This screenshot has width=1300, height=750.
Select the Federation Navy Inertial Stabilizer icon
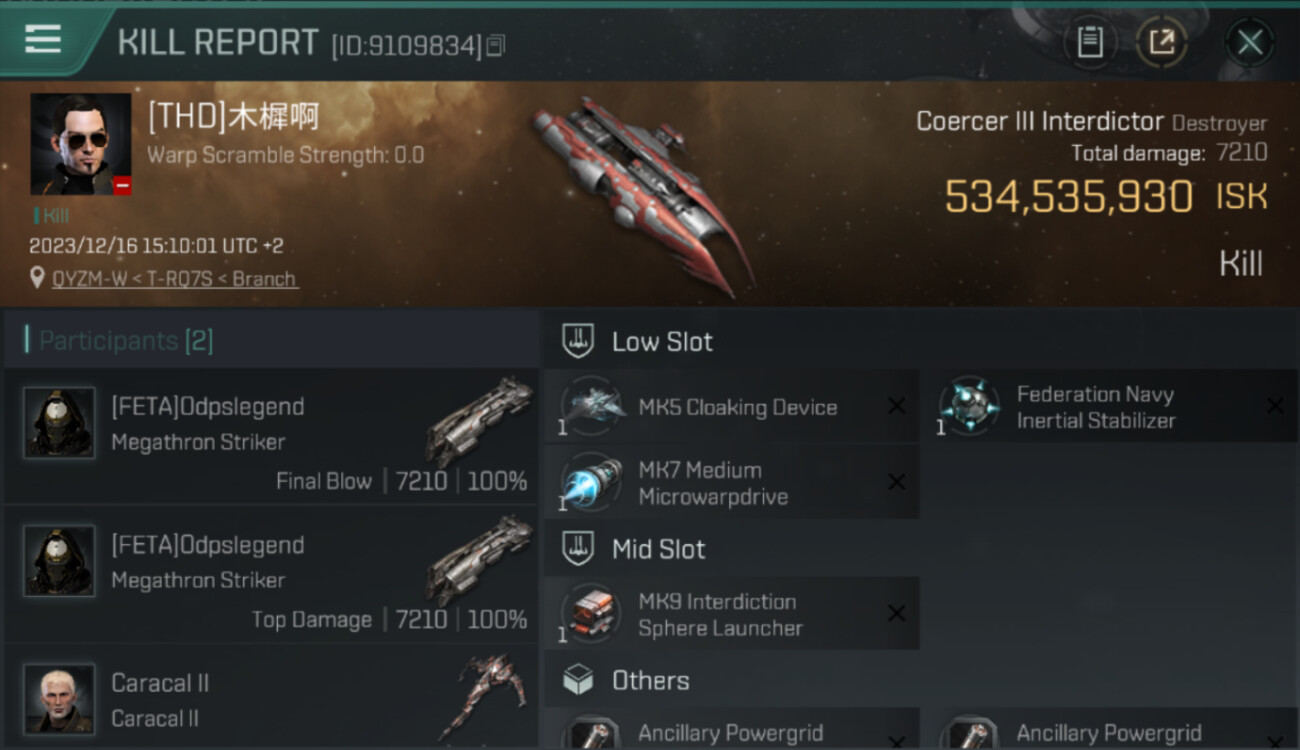click(x=969, y=406)
